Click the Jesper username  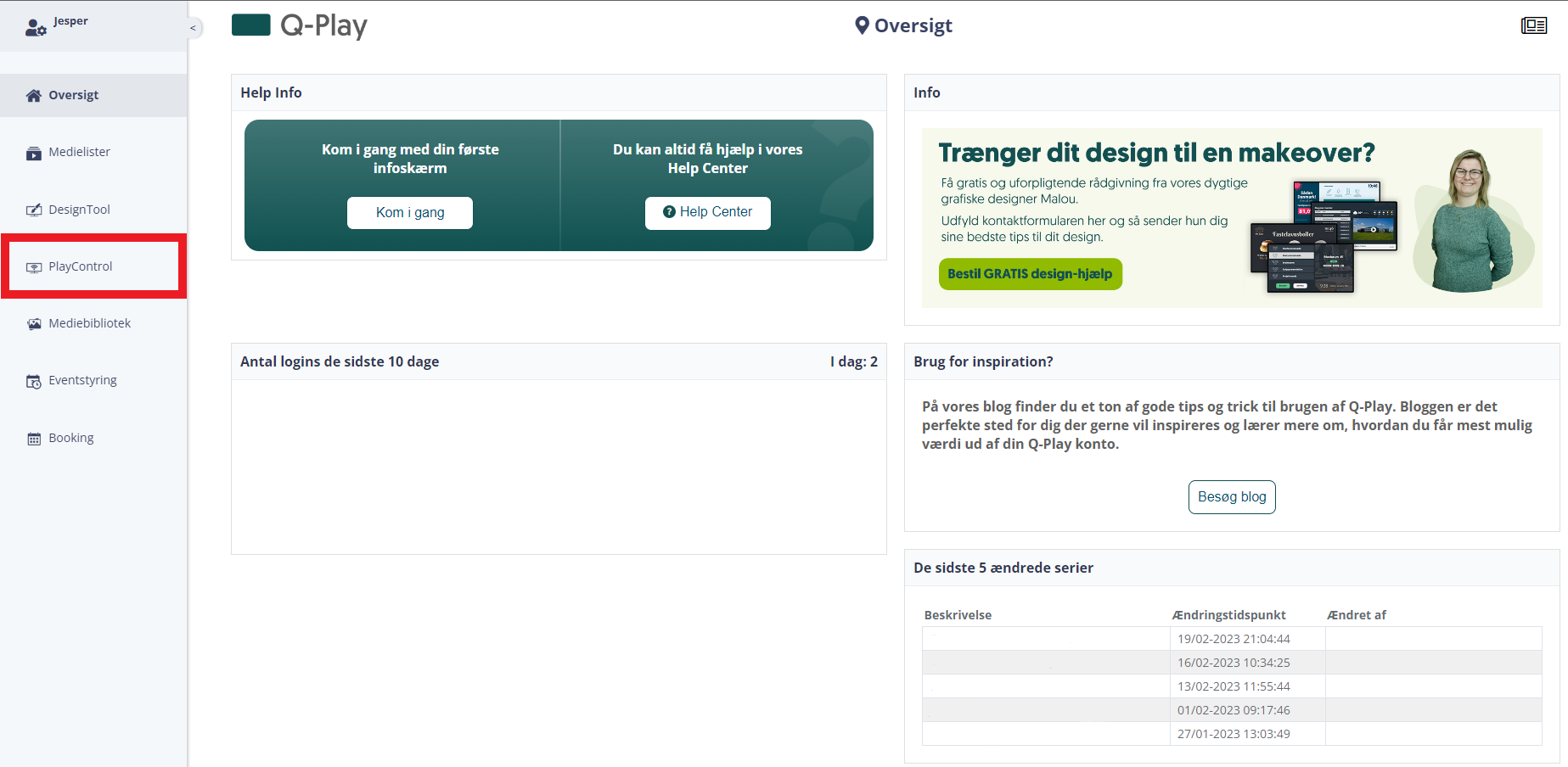(x=70, y=21)
